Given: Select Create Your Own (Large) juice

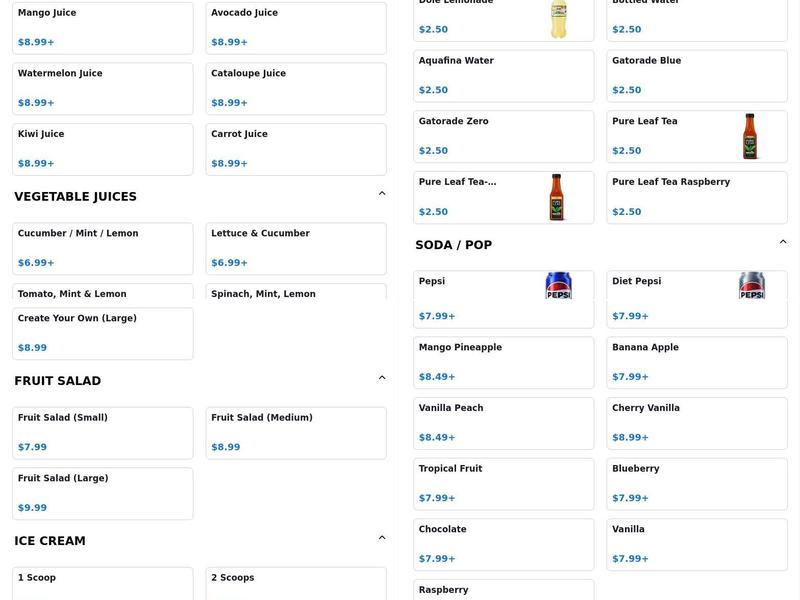Looking at the screenshot, I should pos(102,333).
